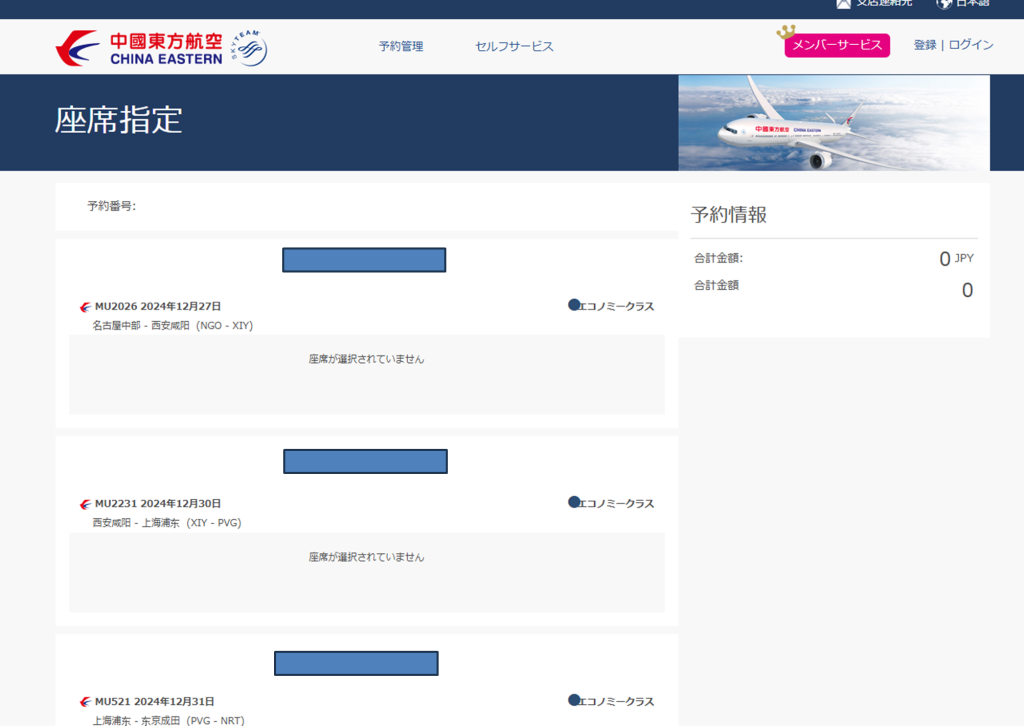The height and width of the screenshot is (726, 1024).
Task: Click airline icon beside flight MU2026
Action: tap(85, 307)
